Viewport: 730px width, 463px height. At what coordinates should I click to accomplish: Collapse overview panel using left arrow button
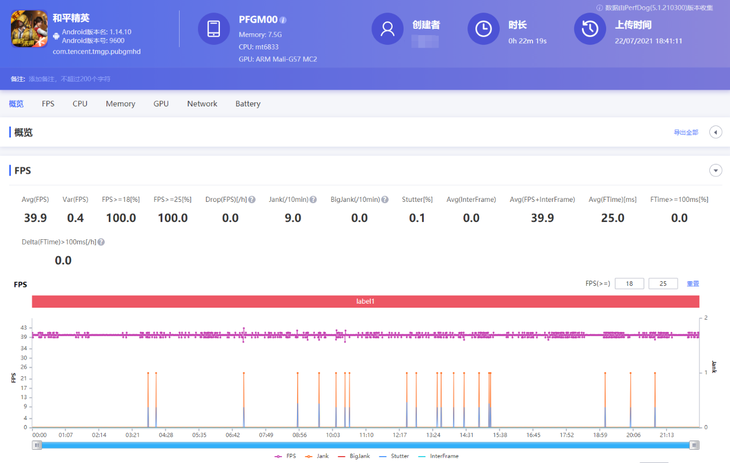715,132
